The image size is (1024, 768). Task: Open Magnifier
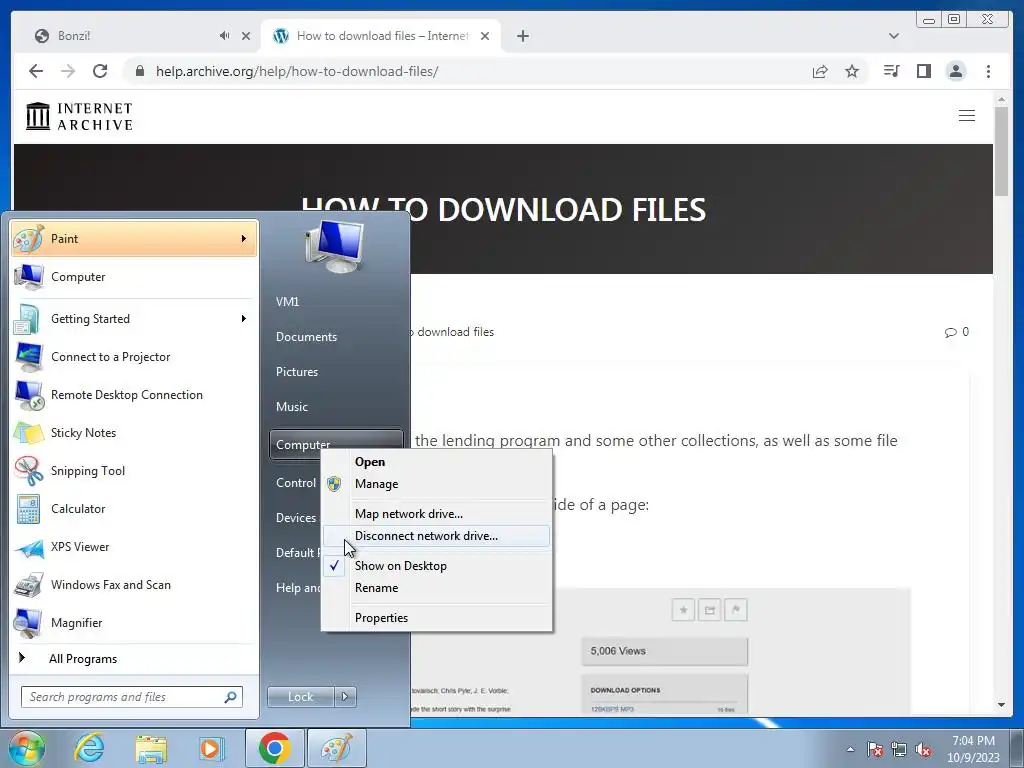[134, 622]
